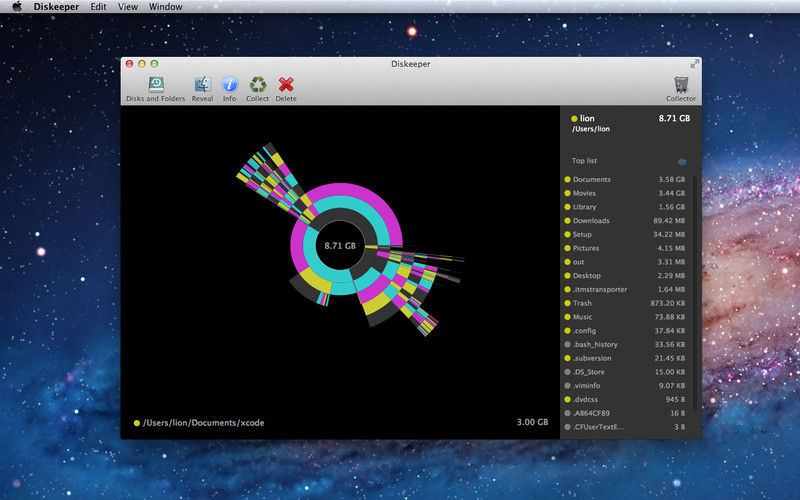
Task: Click the blue back arrow near Top list
Action: [x=681, y=161]
